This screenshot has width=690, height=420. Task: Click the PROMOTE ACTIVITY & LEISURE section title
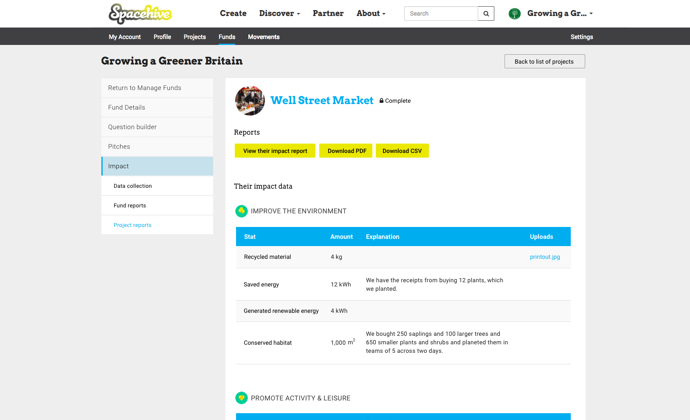[x=301, y=398]
